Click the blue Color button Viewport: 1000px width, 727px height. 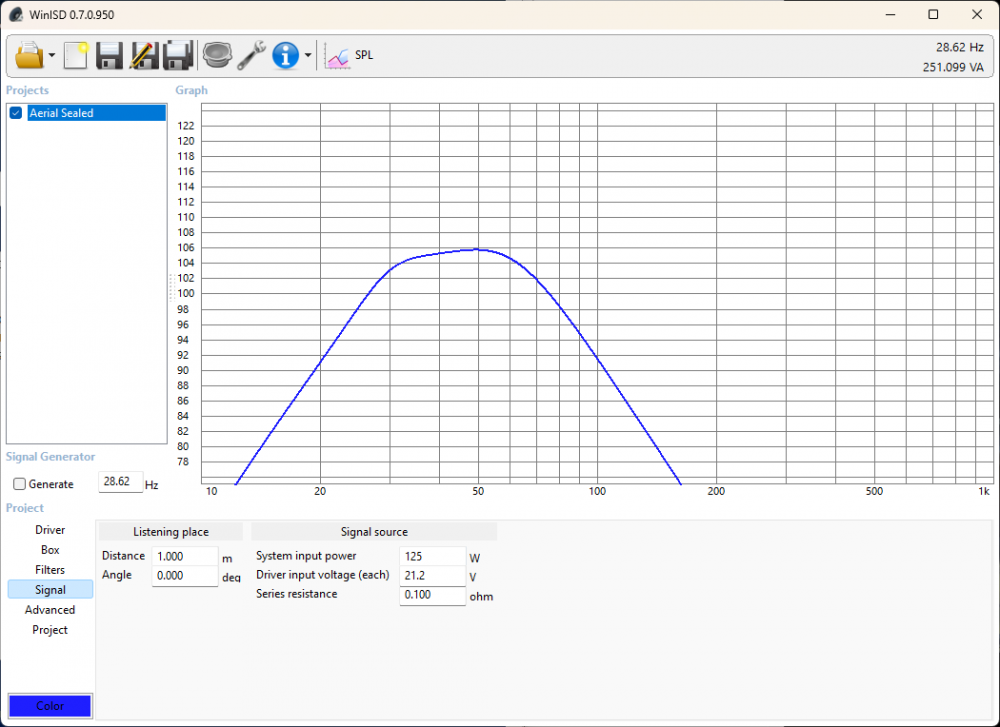[50, 706]
